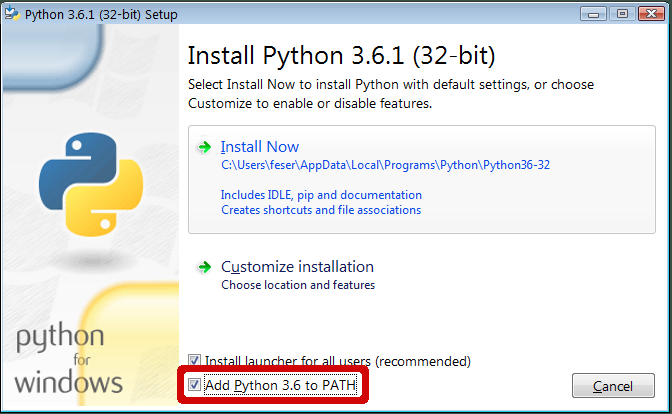The height and width of the screenshot is (414, 672).
Task: Cancel the Python setup
Action: (x=613, y=386)
